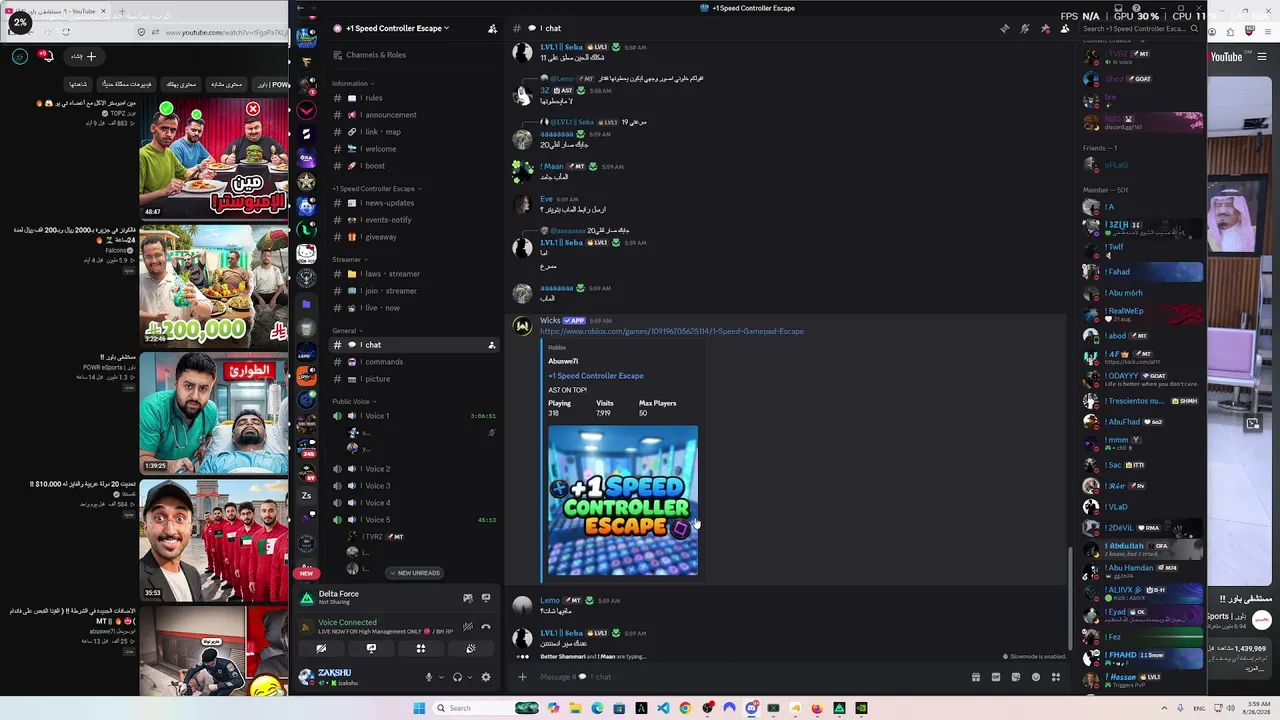
Task: Collapse the Public Voice category
Action: coord(353,402)
